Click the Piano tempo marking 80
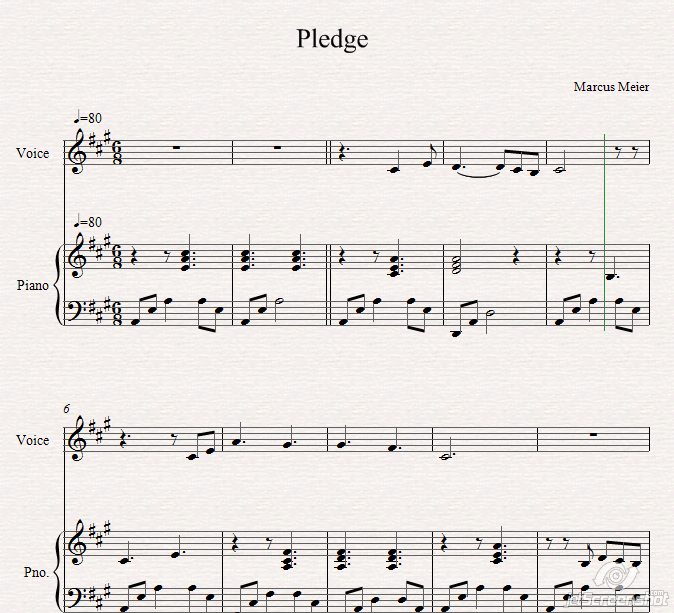Screen dimensions: 674x613 pos(87,222)
